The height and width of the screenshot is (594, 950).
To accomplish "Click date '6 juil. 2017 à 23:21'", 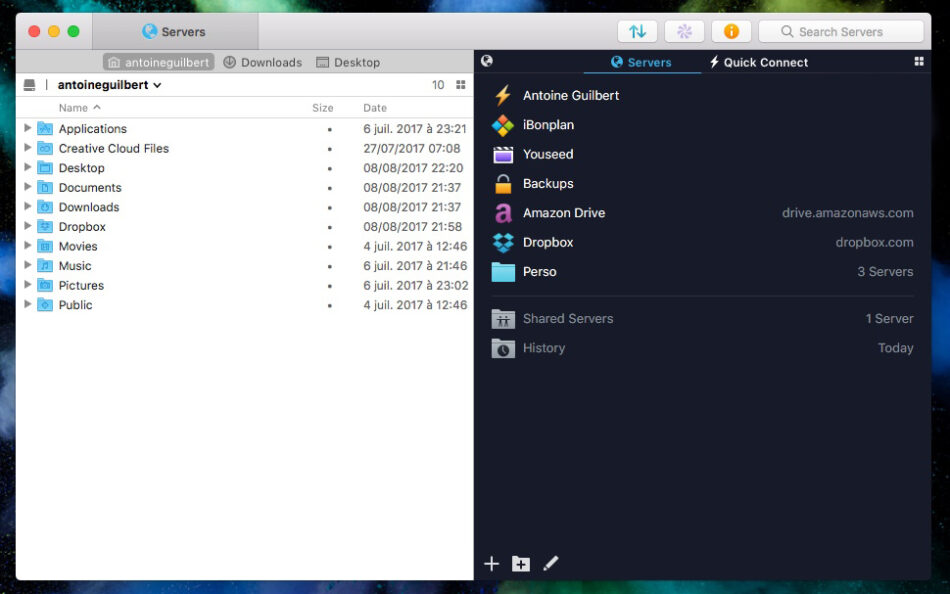I will [x=415, y=128].
